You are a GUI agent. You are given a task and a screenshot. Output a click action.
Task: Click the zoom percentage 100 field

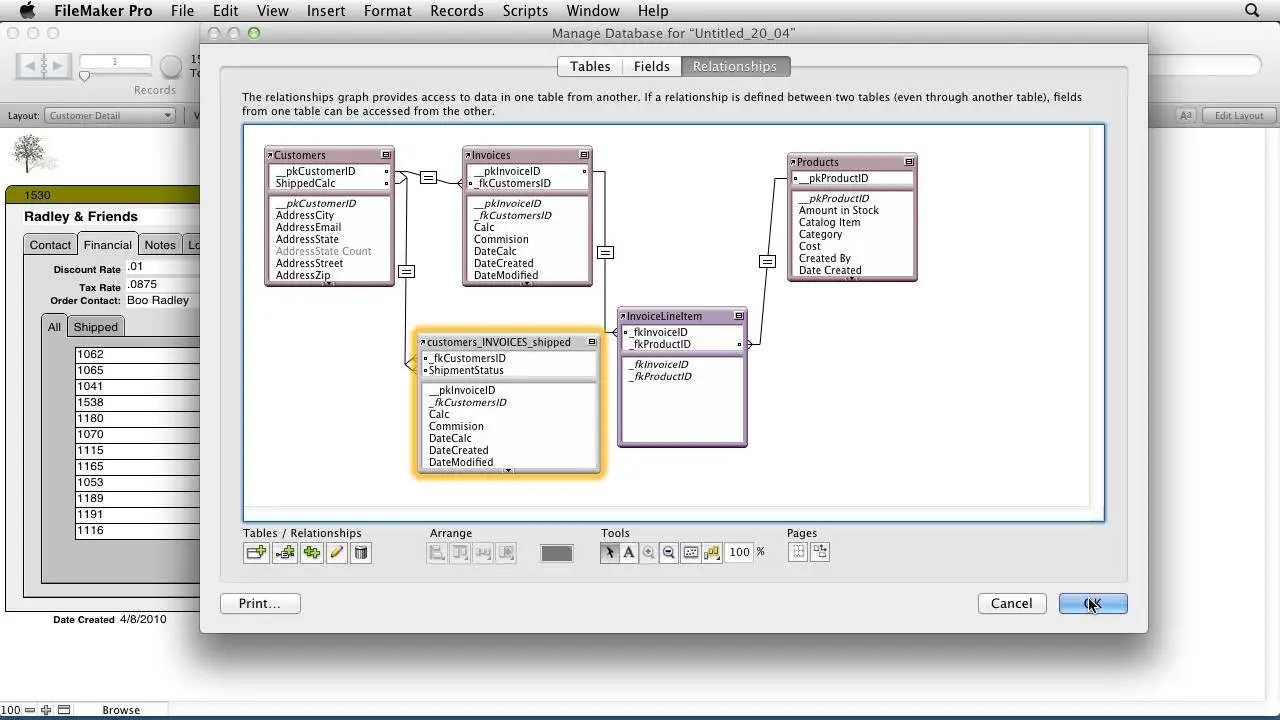coord(740,552)
